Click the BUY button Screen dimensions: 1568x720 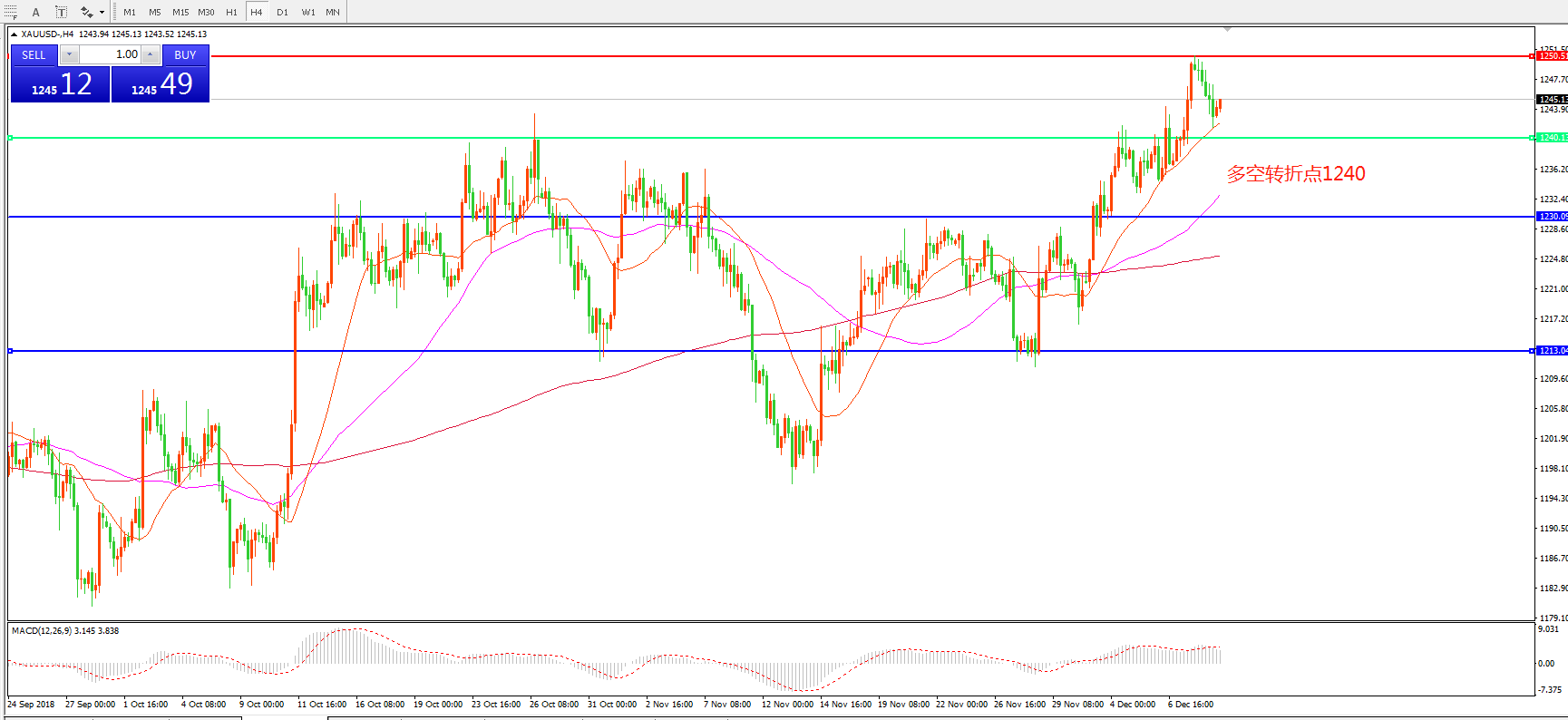185,55
